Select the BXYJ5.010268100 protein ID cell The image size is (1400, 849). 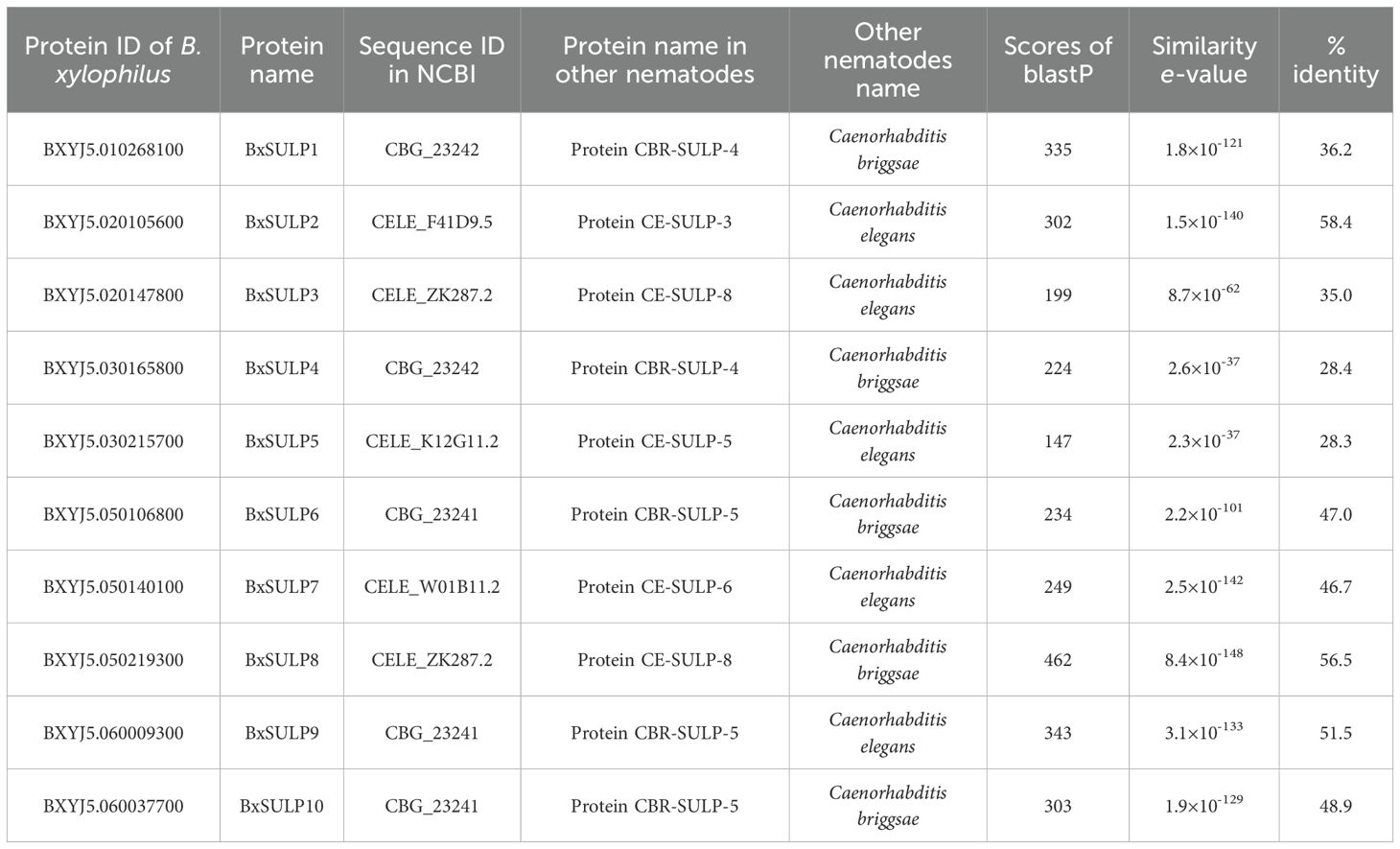pos(113,150)
